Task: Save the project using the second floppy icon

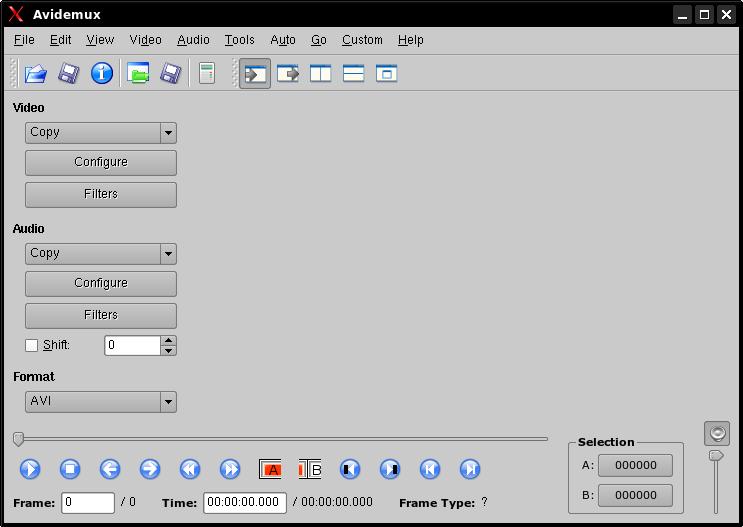Action: (171, 73)
